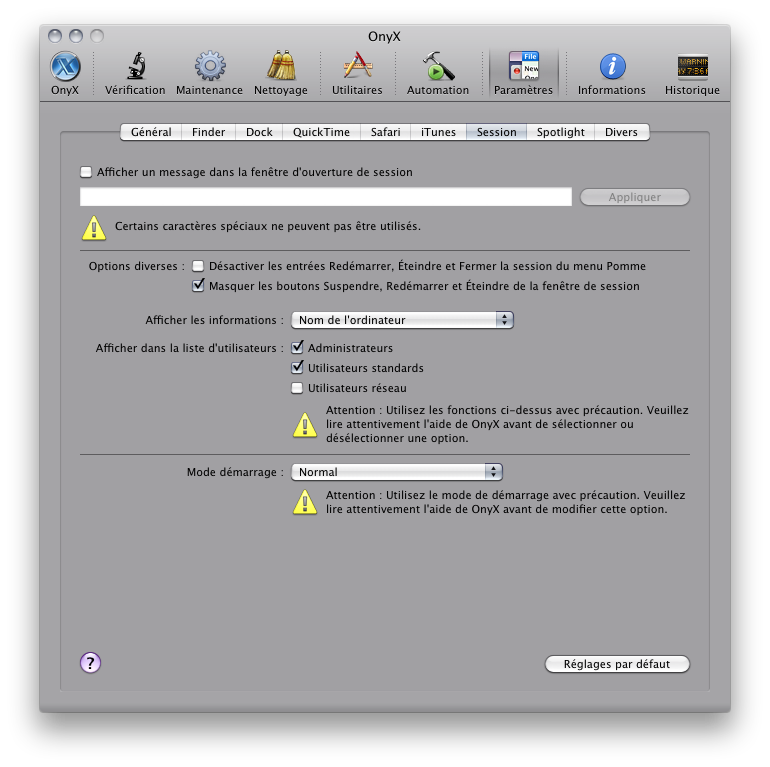Expand the Mode démarrage dropdown
Image resolution: width=770 pixels, height=767 pixels.
[x=396, y=472]
